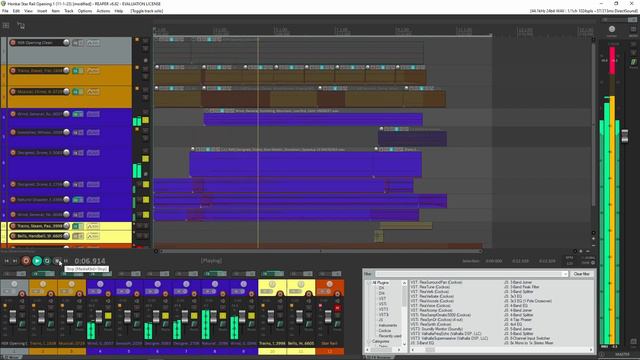Image resolution: width=640 pixels, height=360 pixels.
Task: Arm record on Trains, Diesel track
Action: point(13,71)
